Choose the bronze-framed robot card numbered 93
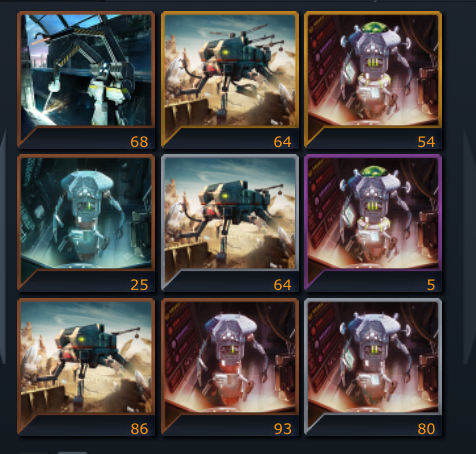 click(x=230, y=367)
